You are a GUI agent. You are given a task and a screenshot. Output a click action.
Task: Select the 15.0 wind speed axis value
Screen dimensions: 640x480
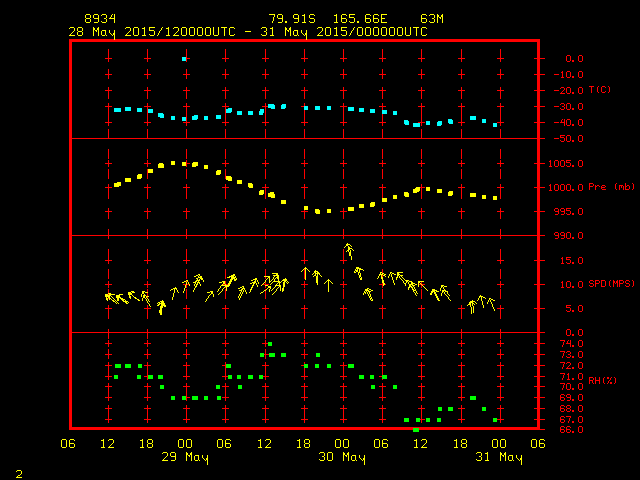571,261
